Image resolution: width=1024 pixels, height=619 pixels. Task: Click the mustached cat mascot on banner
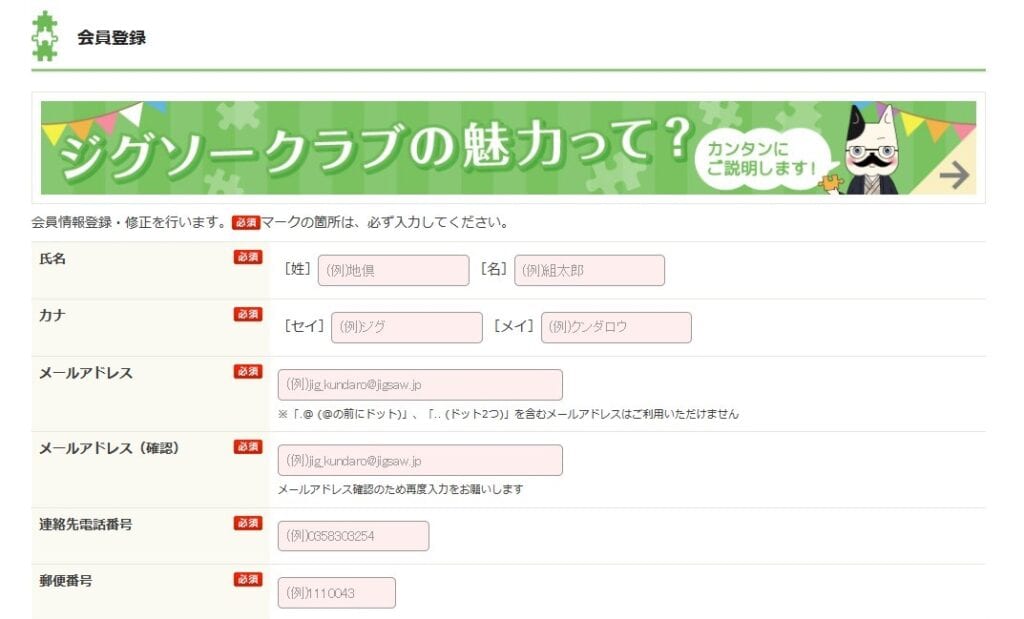click(871, 150)
